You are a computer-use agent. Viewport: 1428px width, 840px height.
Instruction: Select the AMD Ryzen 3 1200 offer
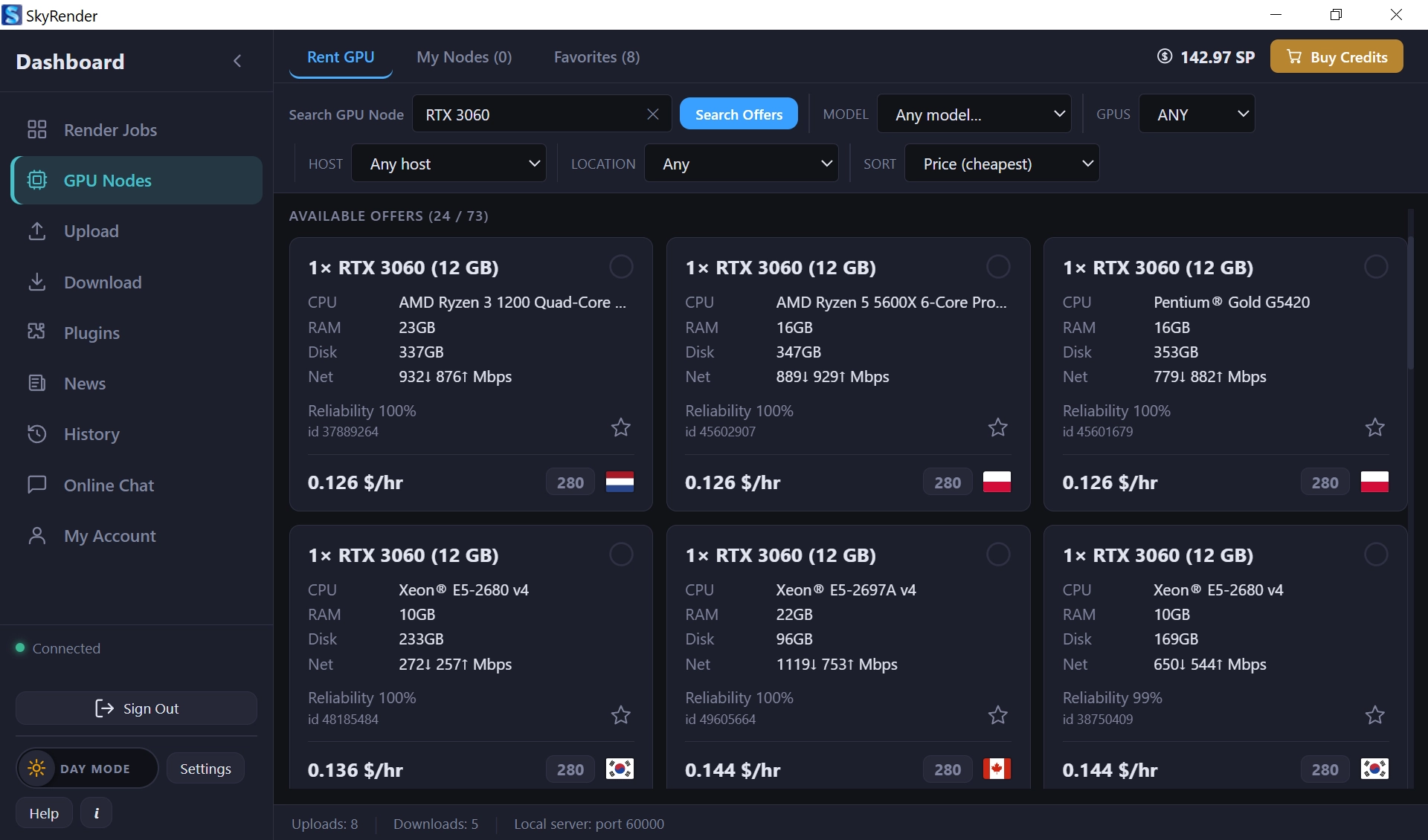621,266
